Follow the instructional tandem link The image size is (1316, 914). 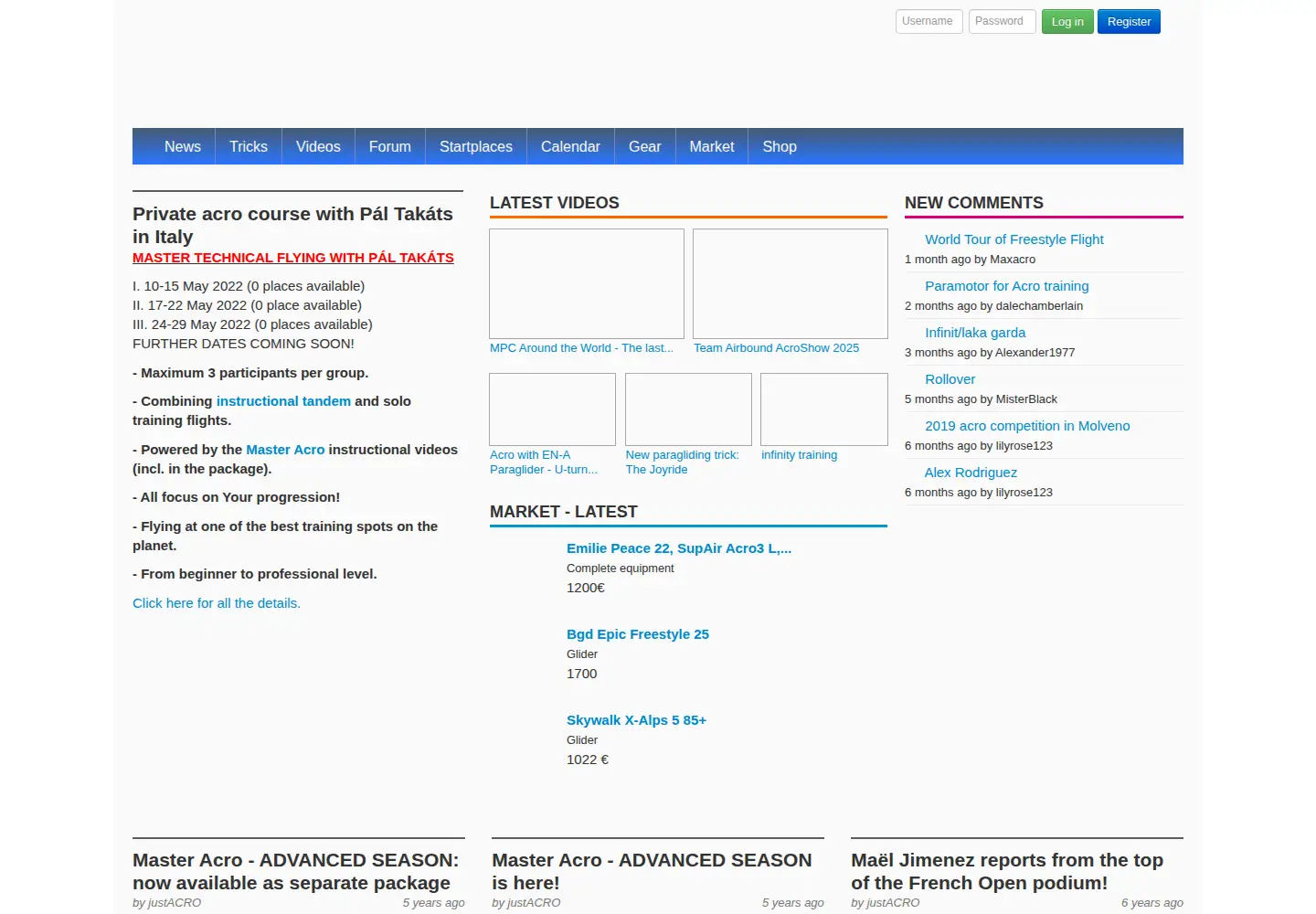283,401
